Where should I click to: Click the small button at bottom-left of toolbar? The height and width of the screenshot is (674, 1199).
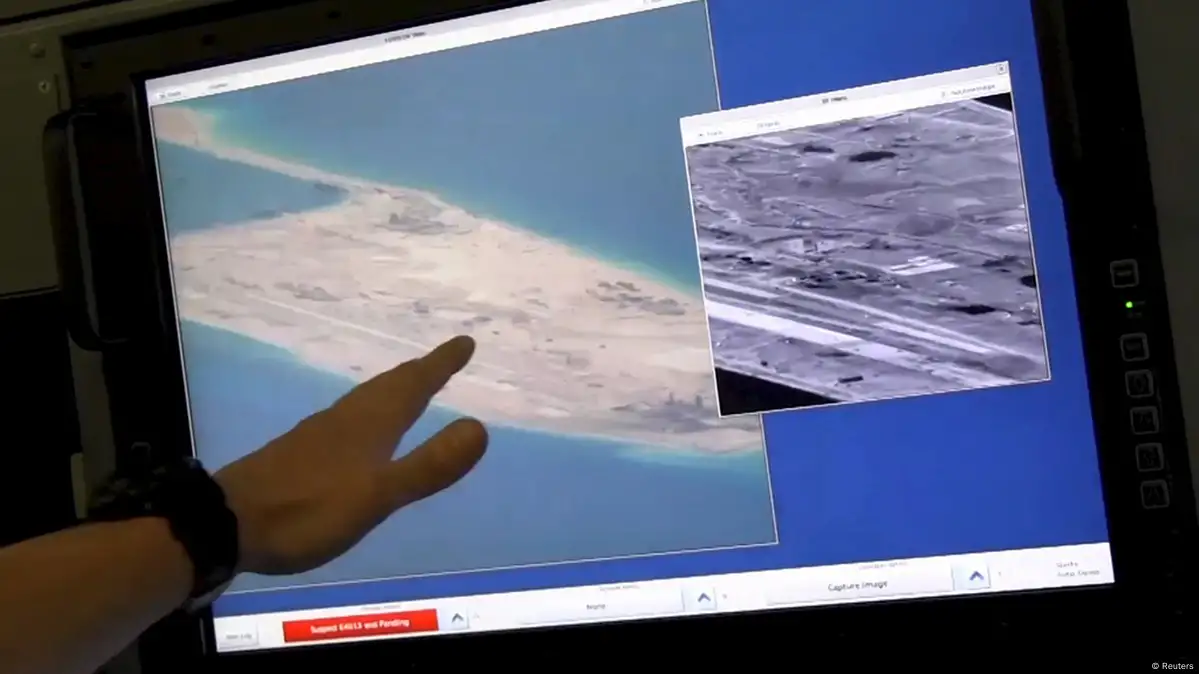238,636
